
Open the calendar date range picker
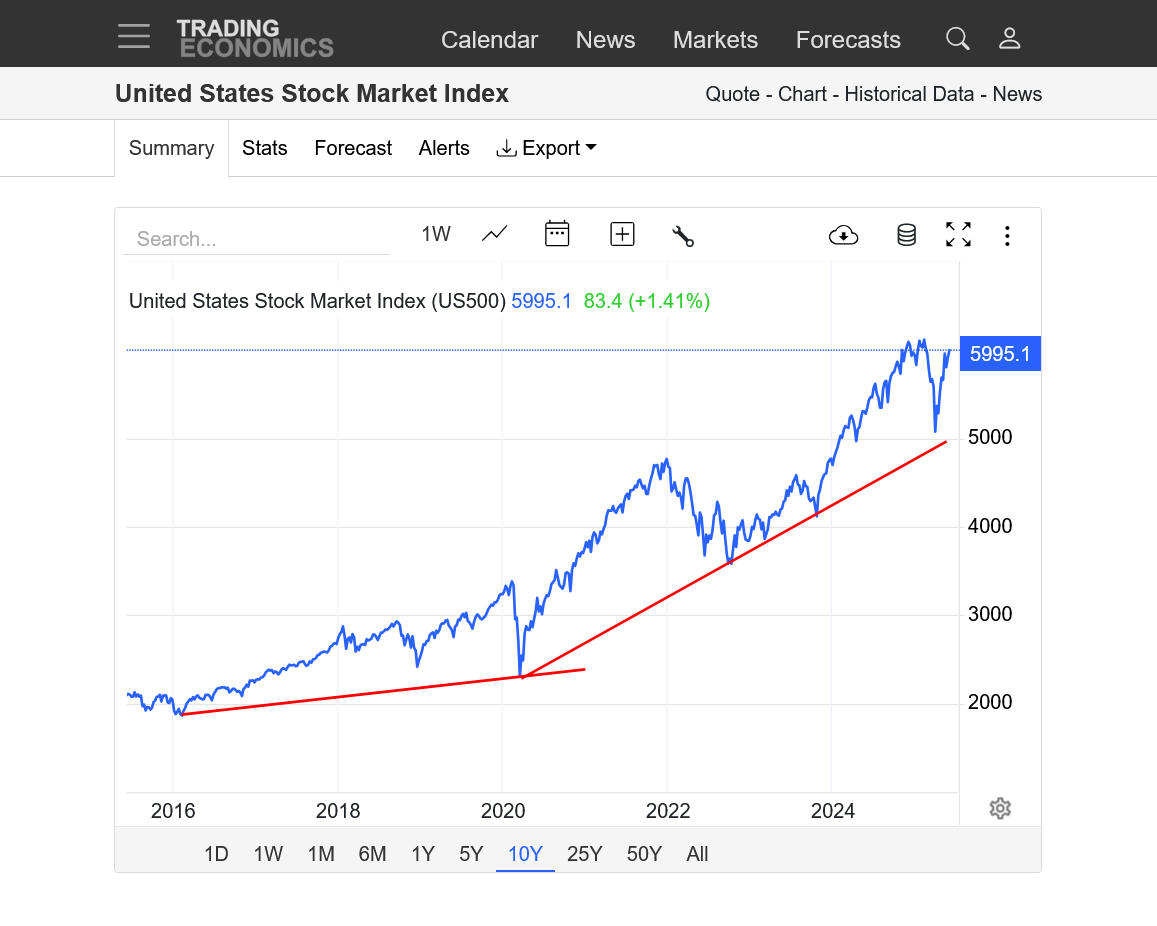point(557,234)
